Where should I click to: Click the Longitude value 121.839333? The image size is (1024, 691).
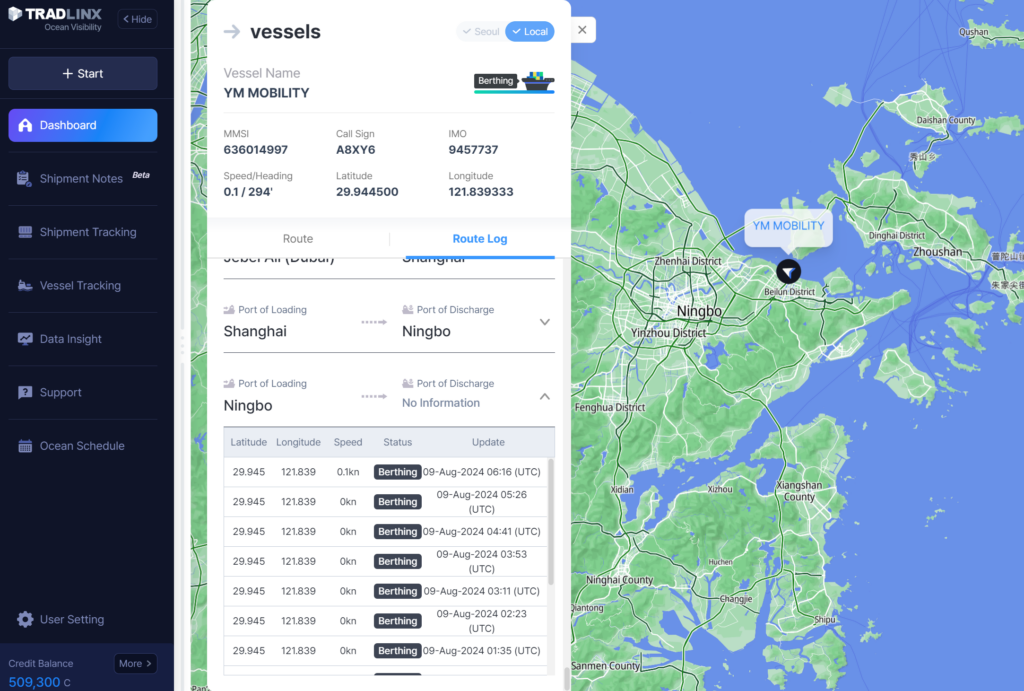tap(481, 192)
